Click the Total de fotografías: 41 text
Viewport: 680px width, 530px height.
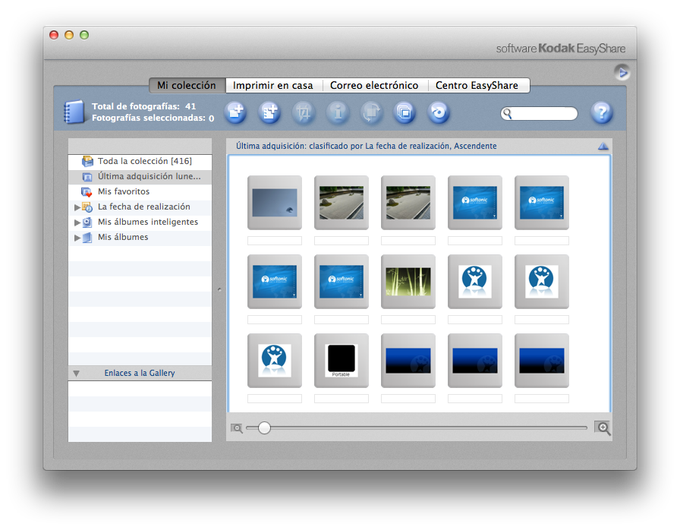144,106
